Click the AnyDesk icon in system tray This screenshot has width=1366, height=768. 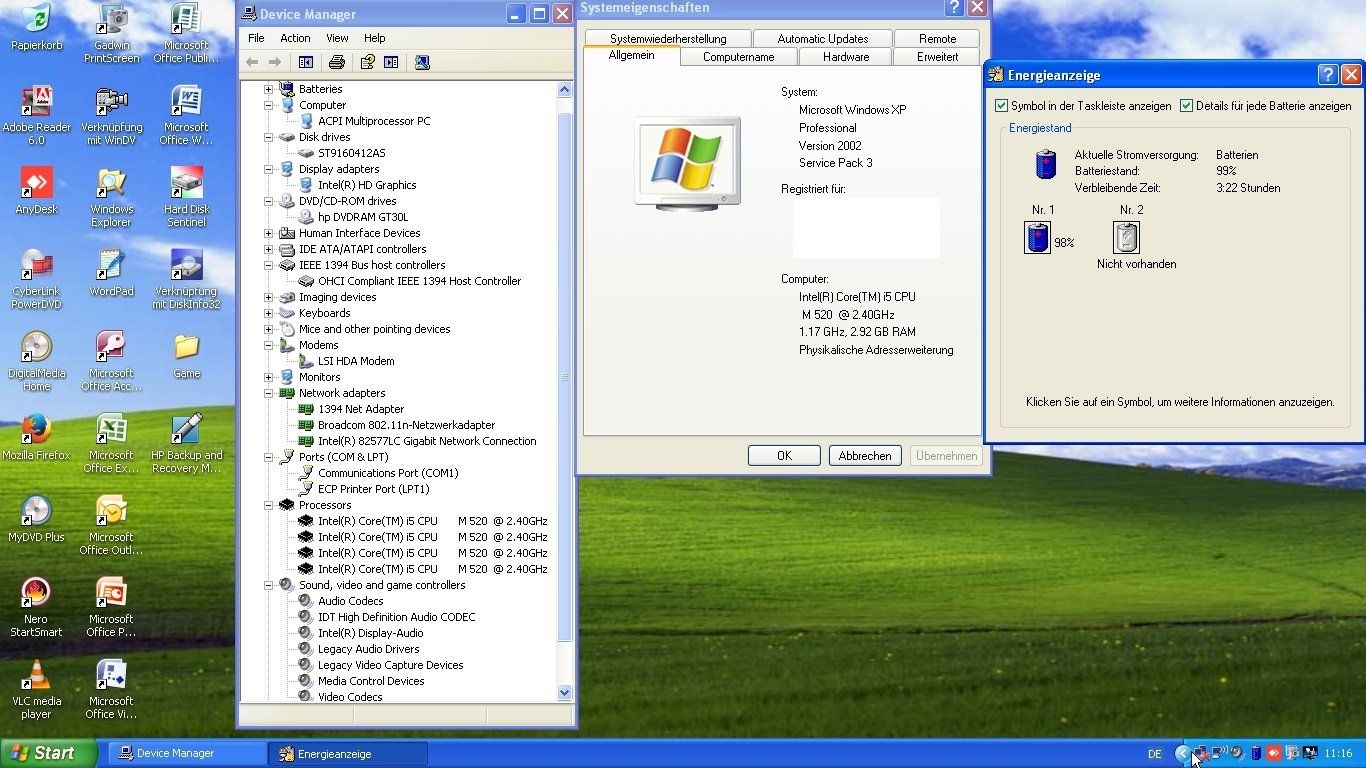point(1274,753)
